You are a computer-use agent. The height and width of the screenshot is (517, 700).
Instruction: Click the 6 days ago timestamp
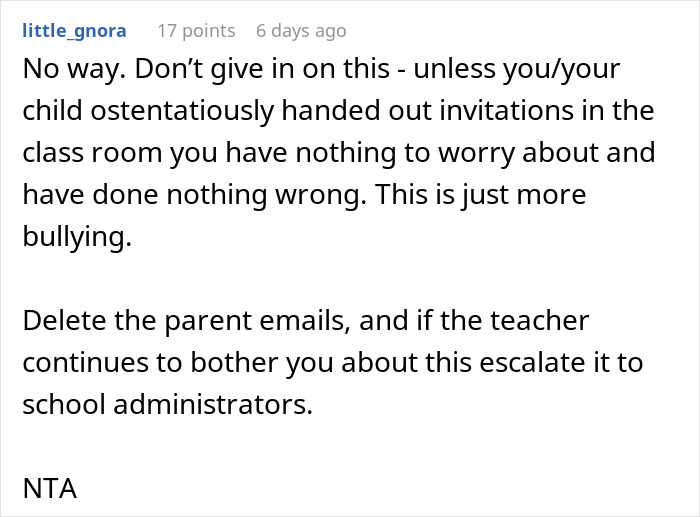[x=302, y=31]
